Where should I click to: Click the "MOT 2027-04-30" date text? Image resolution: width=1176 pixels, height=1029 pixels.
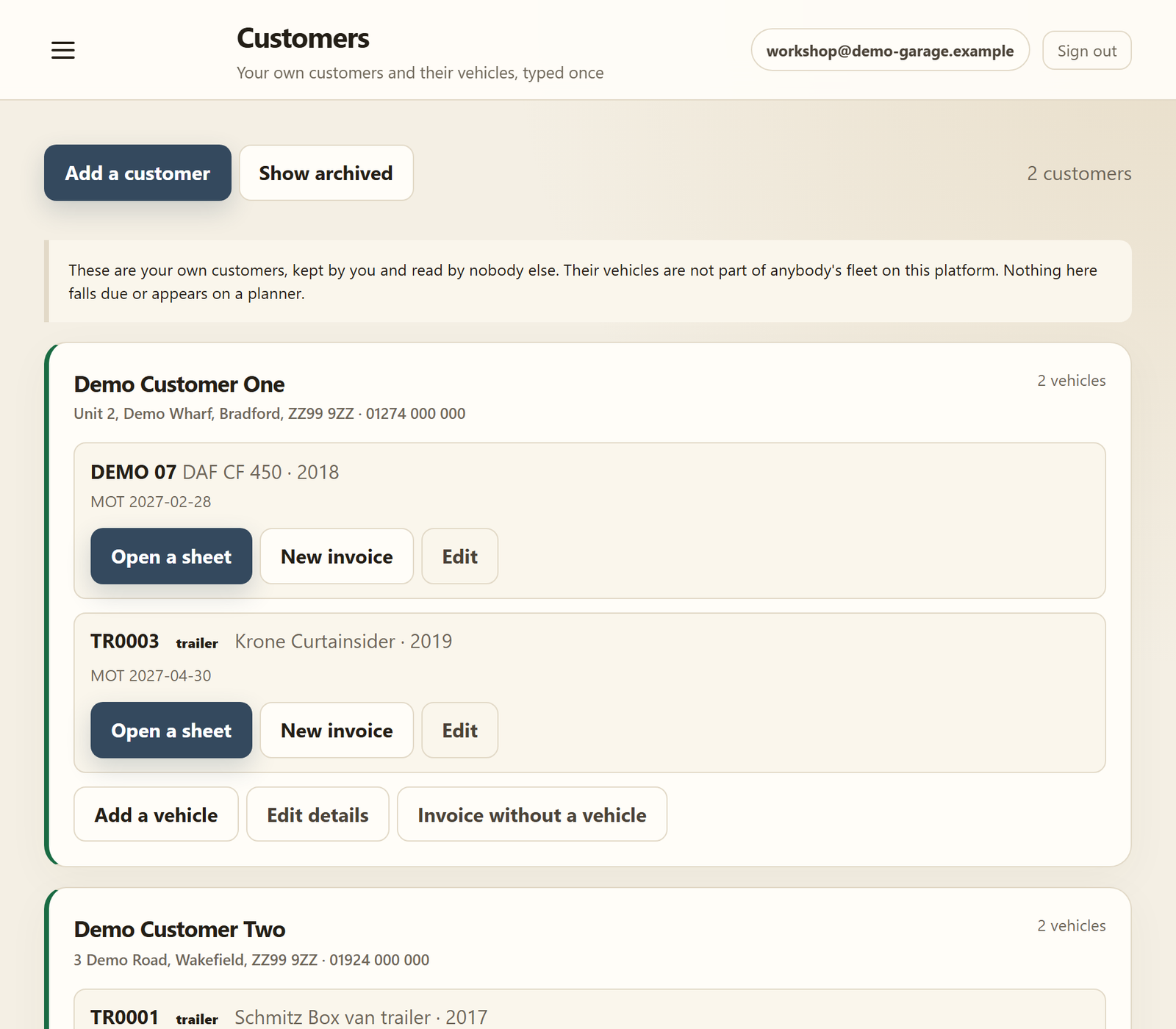click(151, 676)
